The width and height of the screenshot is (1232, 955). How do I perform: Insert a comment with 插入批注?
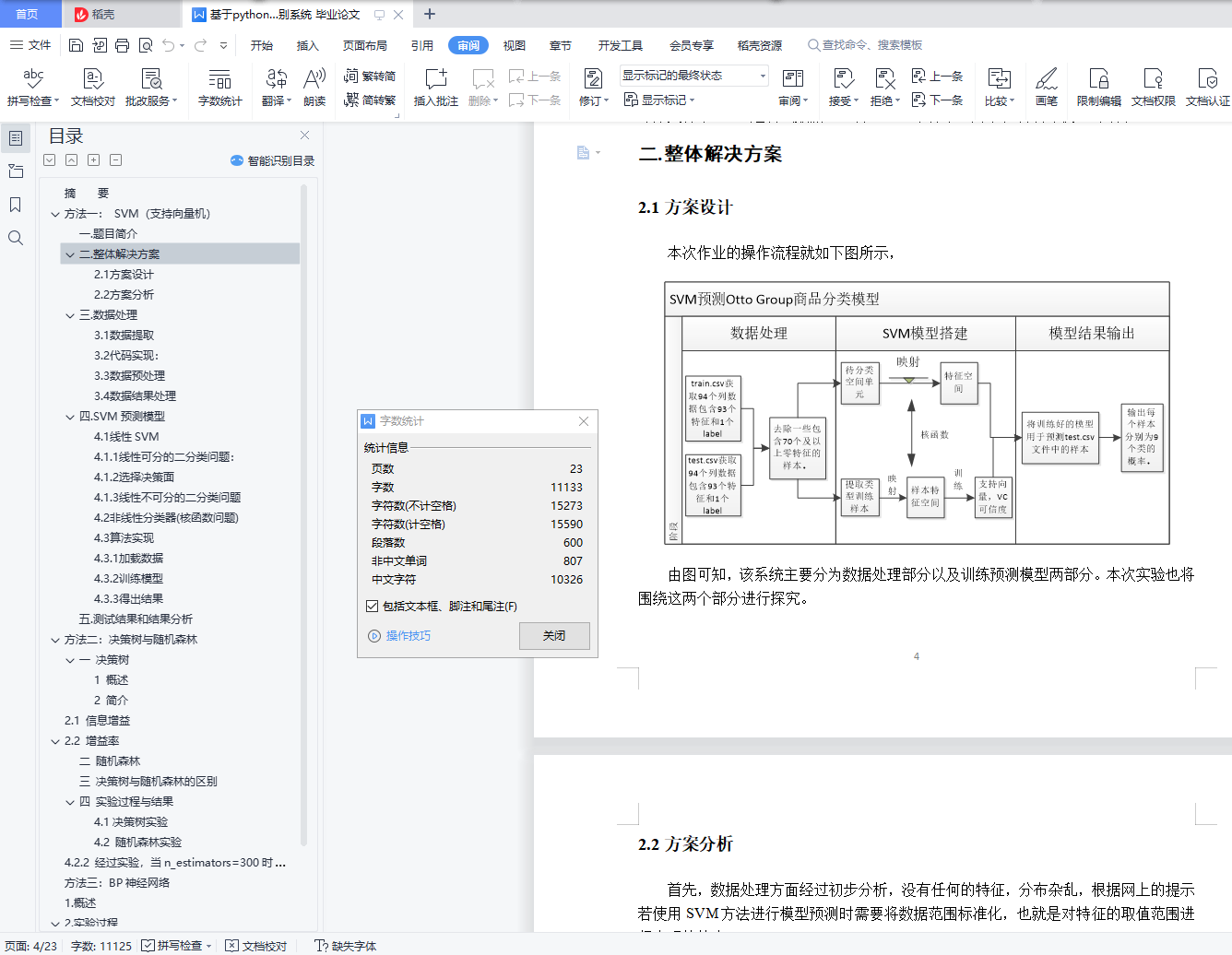click(436, 88)
